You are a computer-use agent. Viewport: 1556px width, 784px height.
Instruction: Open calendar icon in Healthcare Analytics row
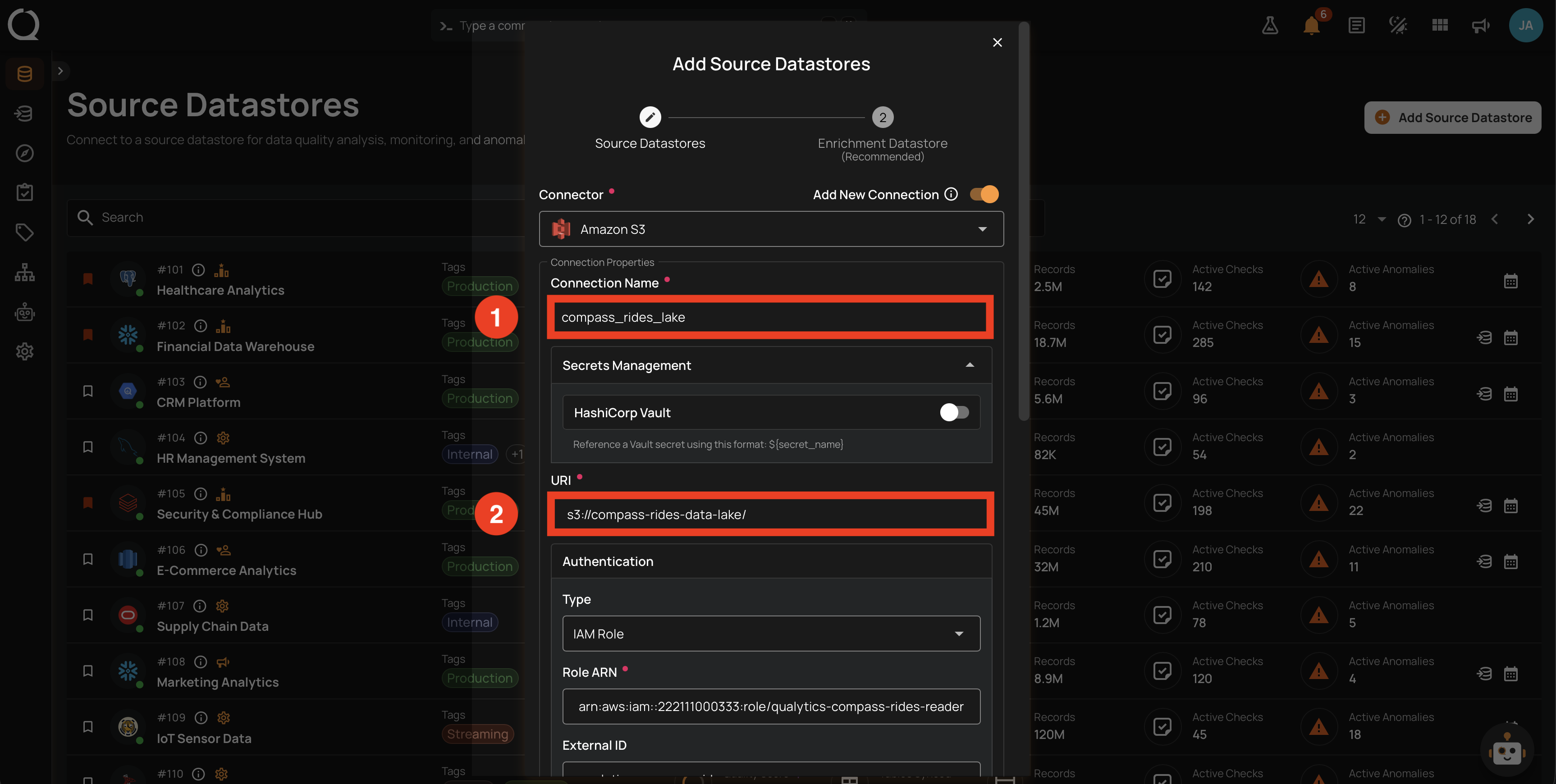pos(1510,281)
